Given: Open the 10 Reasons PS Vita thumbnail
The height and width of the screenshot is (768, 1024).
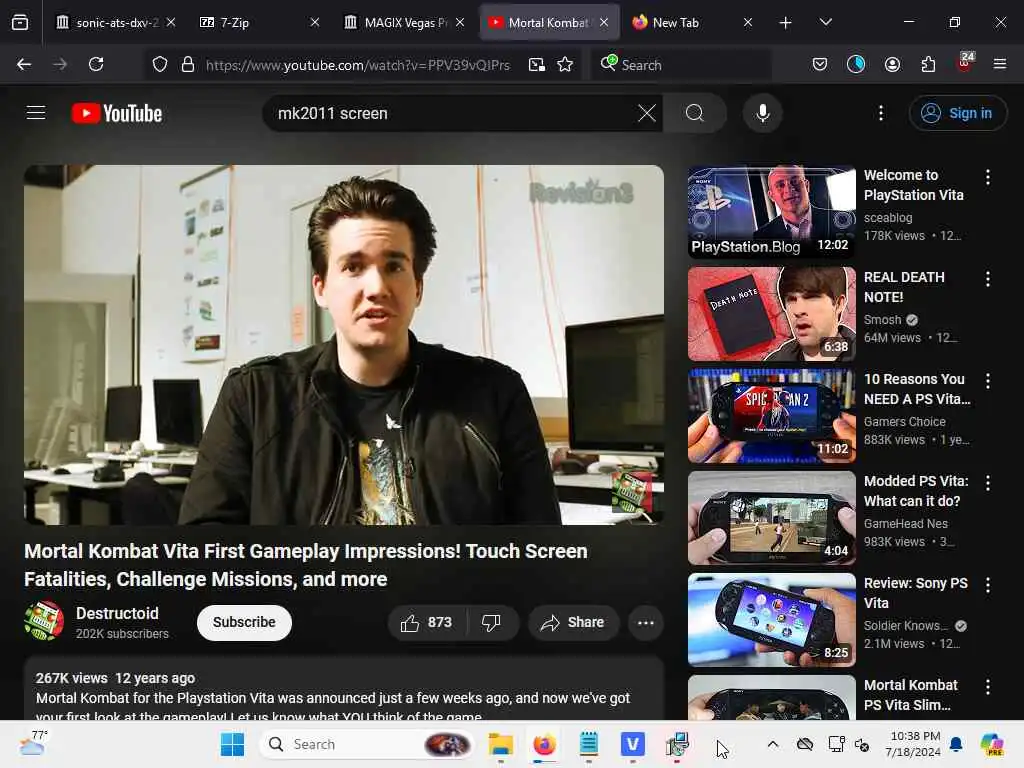Looking at the screenshot, I should click(771, 416).
